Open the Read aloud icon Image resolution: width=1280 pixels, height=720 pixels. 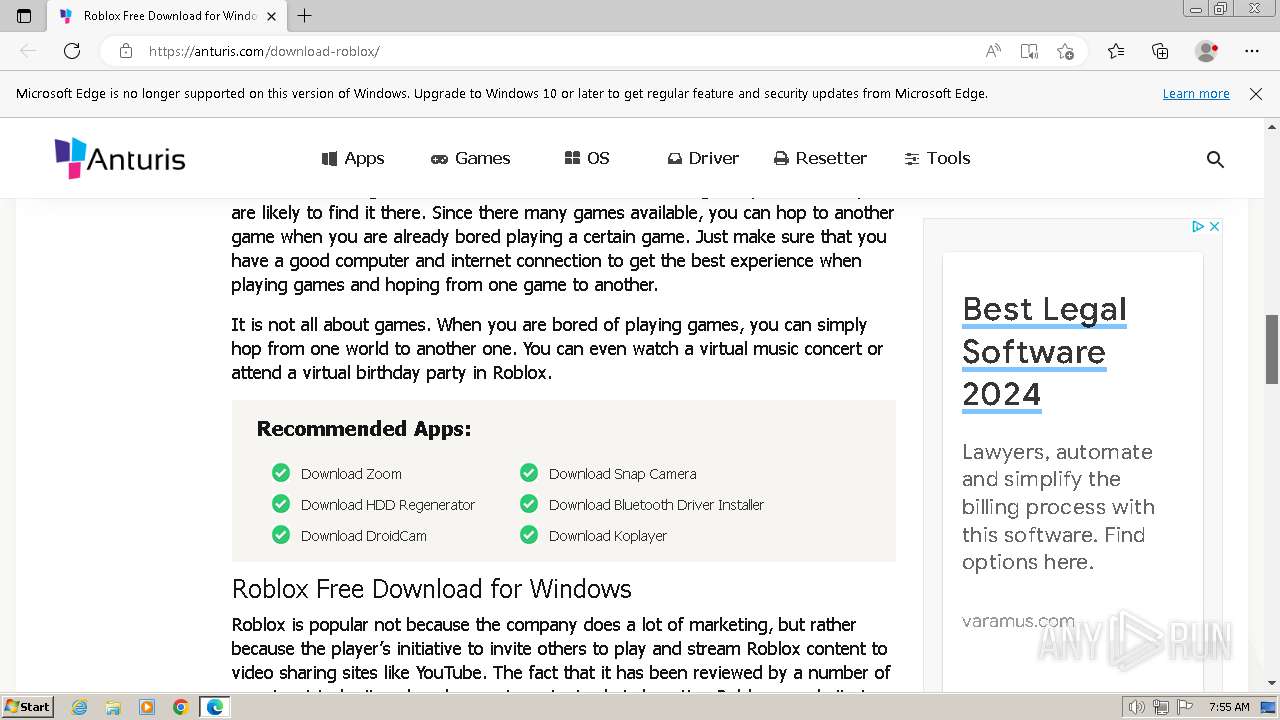coord(993,51)
